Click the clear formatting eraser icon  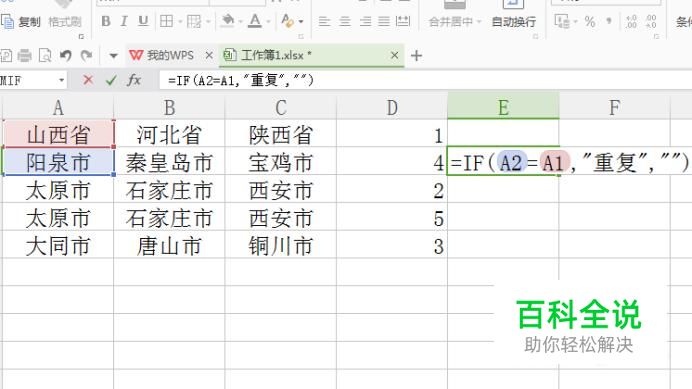[x=287, y=21]
